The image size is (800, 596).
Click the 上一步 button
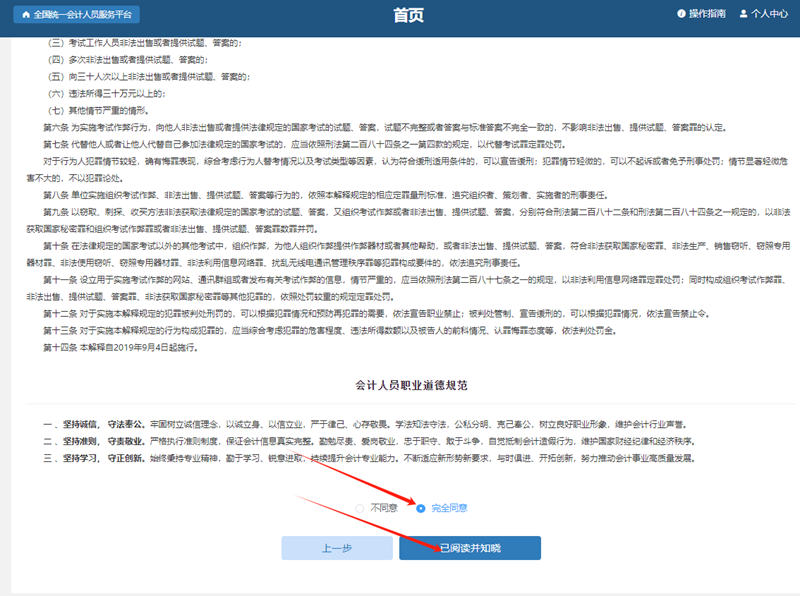click(x=337, y=548)
